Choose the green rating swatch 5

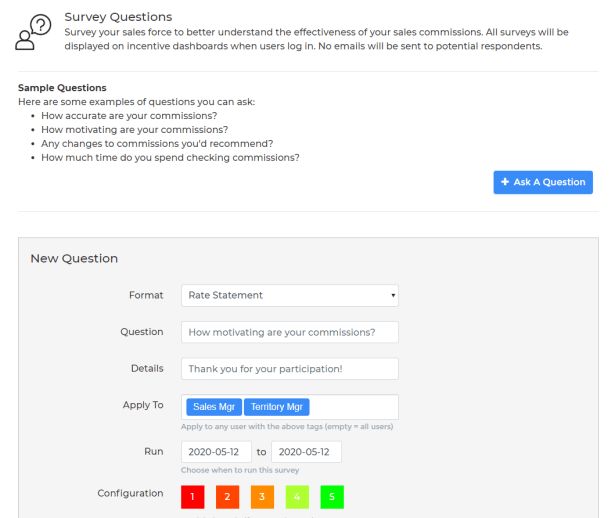[x=331, y=496]
